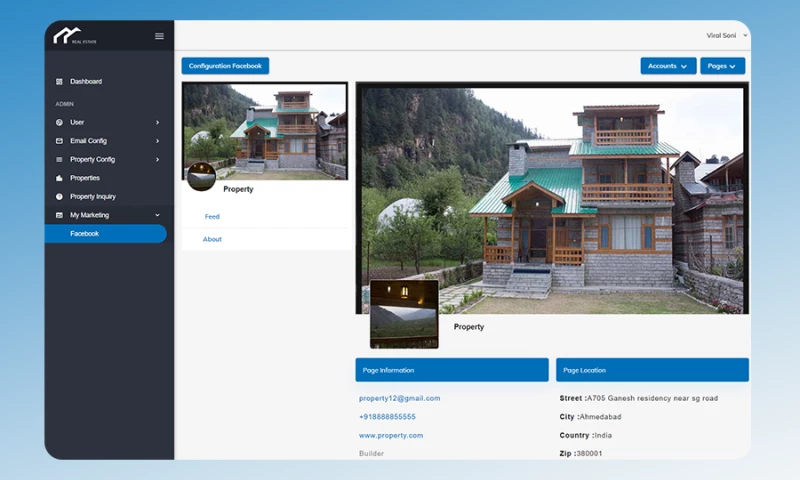Open Dashboard in the sidebar
This screenshot has height=480, width=800.
[x=86, y=82]
